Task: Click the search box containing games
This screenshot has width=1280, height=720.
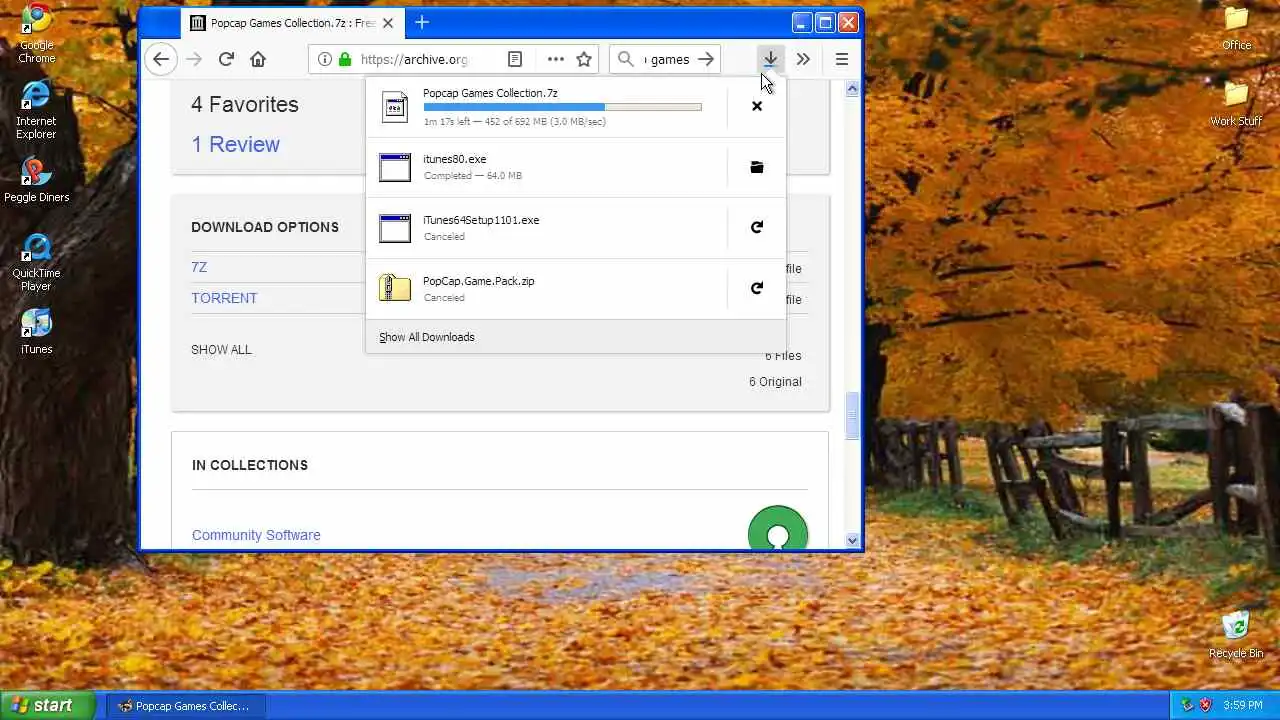Action: coord(667,59)
